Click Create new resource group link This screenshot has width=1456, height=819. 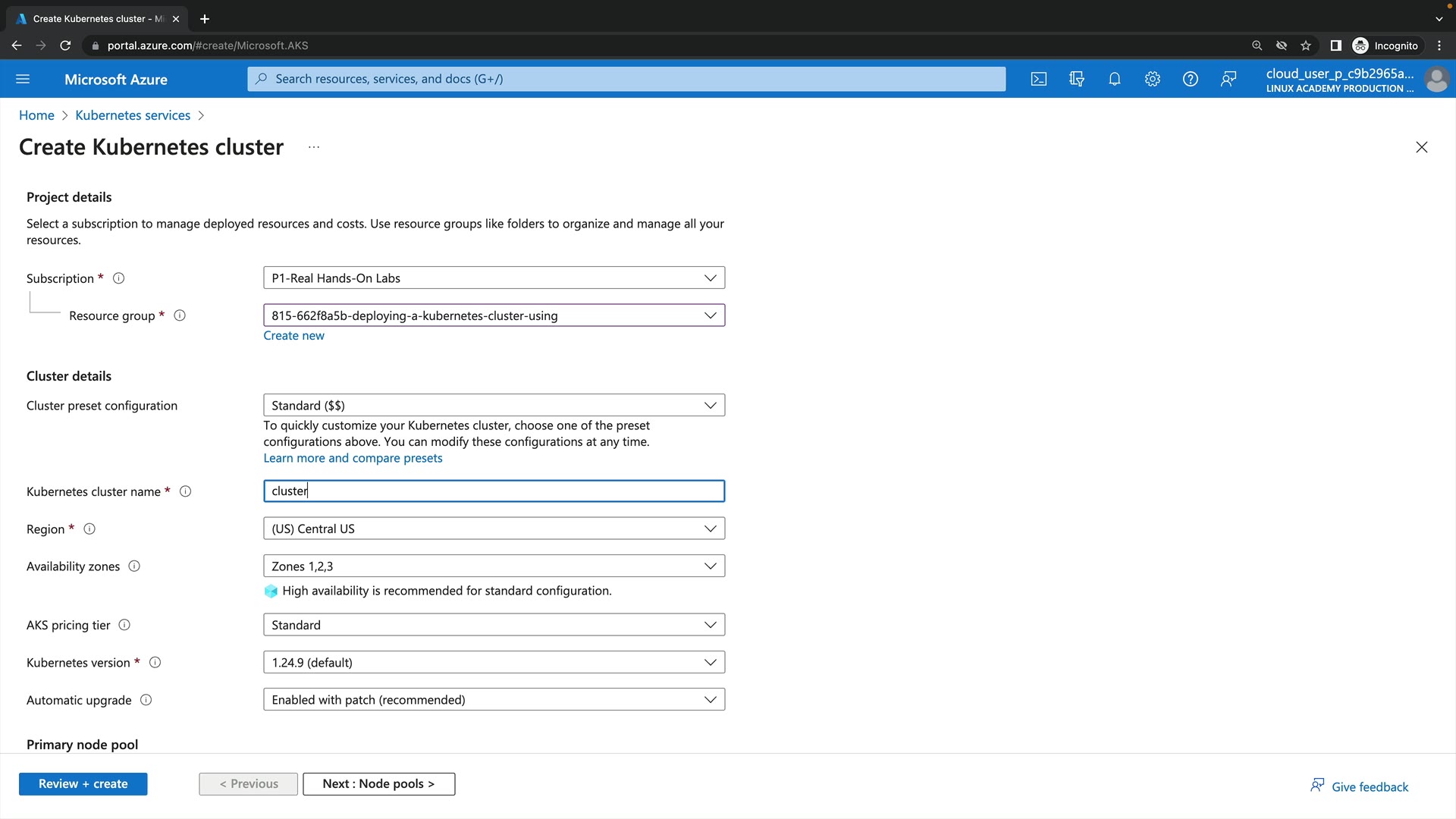pyautogui.click(x=293, y=336)
